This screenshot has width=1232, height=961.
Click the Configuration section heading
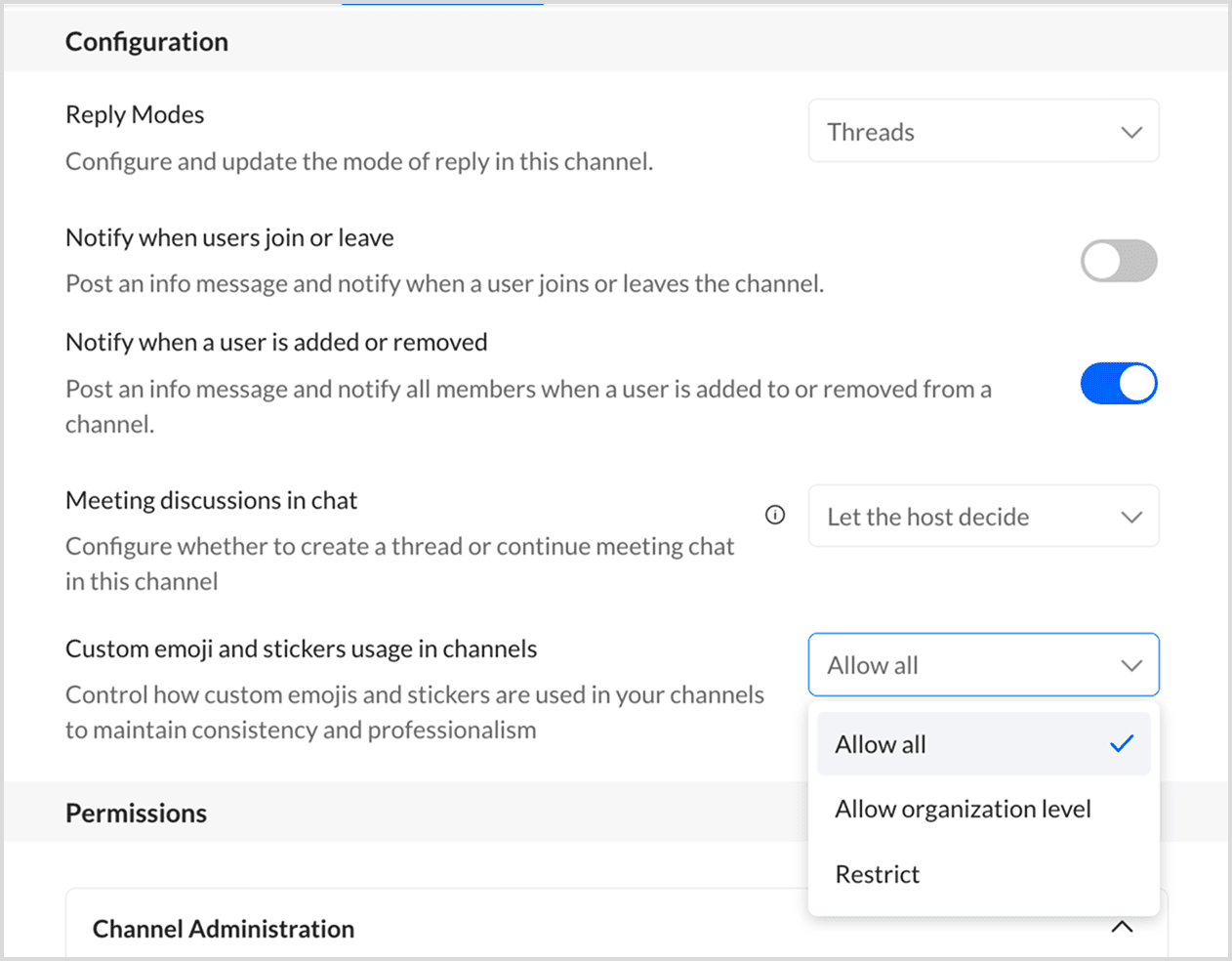146,42
